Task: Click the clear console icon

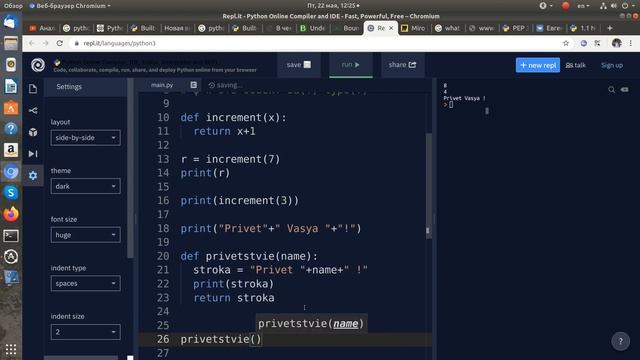Action: click(x=624, y=89)
